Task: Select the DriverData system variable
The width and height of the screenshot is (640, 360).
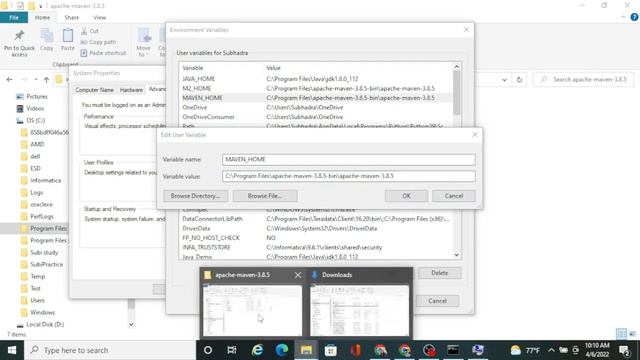Action: [x=316, y=229]
